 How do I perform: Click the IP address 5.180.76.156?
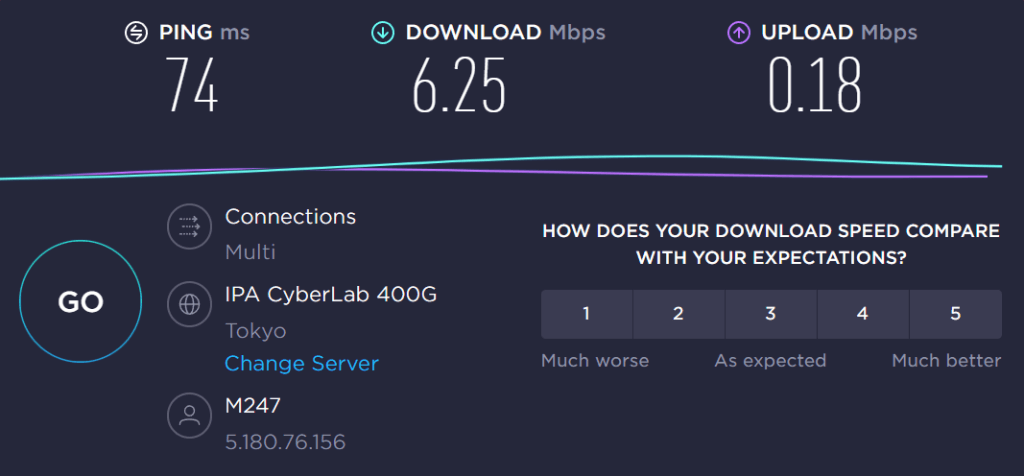coord(285,442)
